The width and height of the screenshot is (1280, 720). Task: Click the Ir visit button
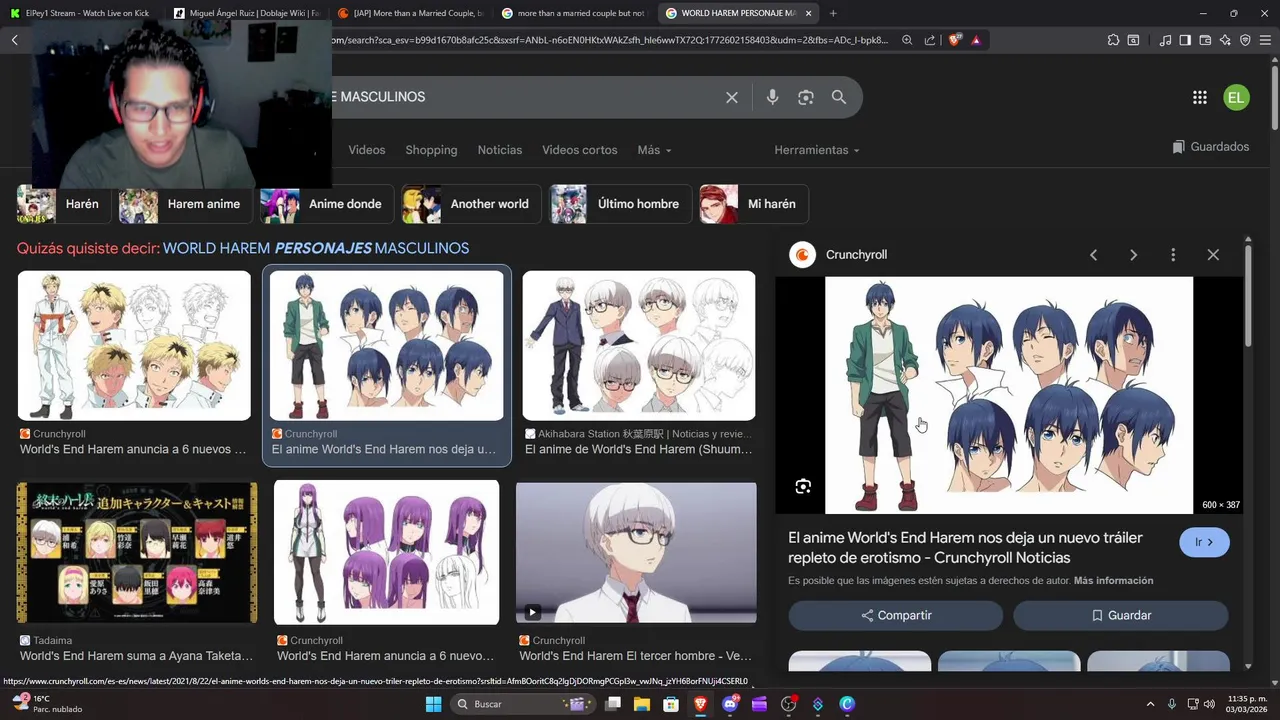tap(1204, 542)
